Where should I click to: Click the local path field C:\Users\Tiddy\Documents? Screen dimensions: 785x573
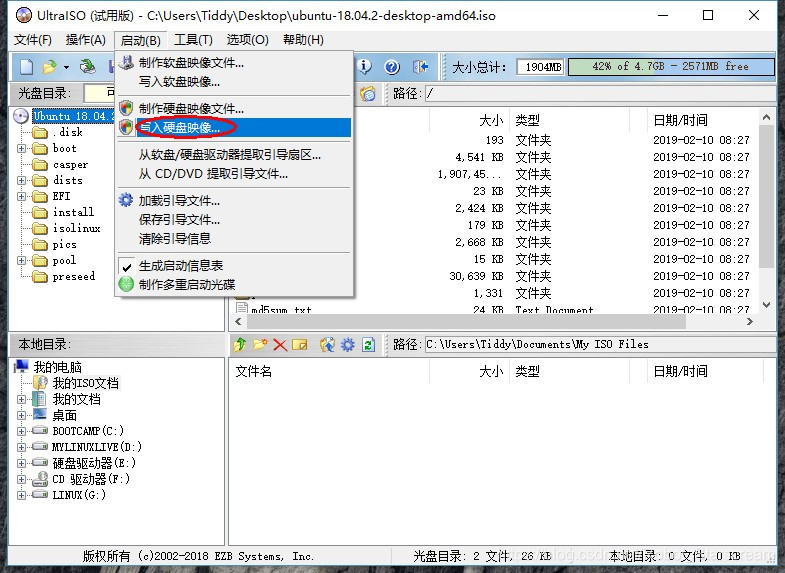[x=600, y=345]
